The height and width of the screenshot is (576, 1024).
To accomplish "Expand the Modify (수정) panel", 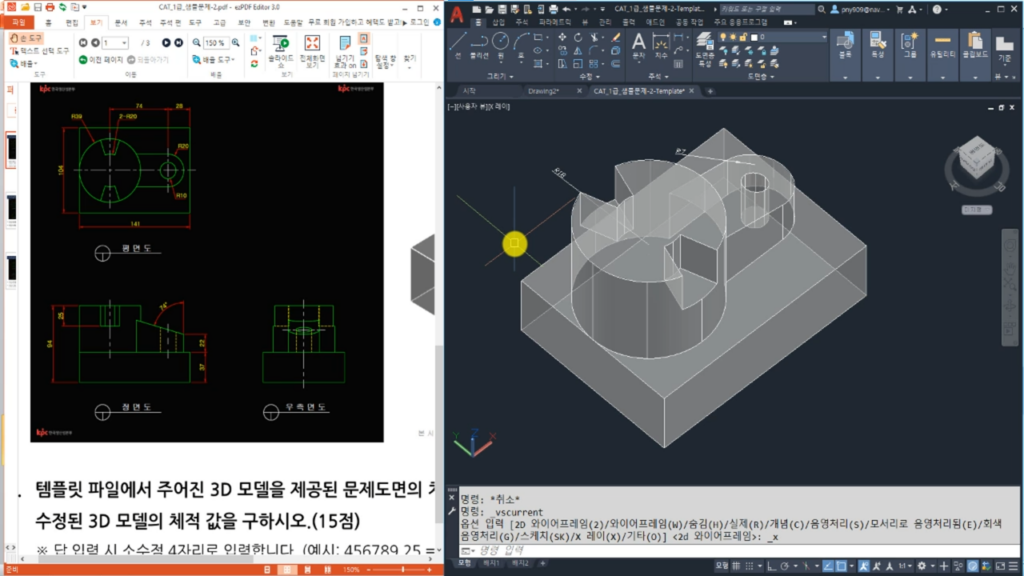I will click(x=588, y=76).
